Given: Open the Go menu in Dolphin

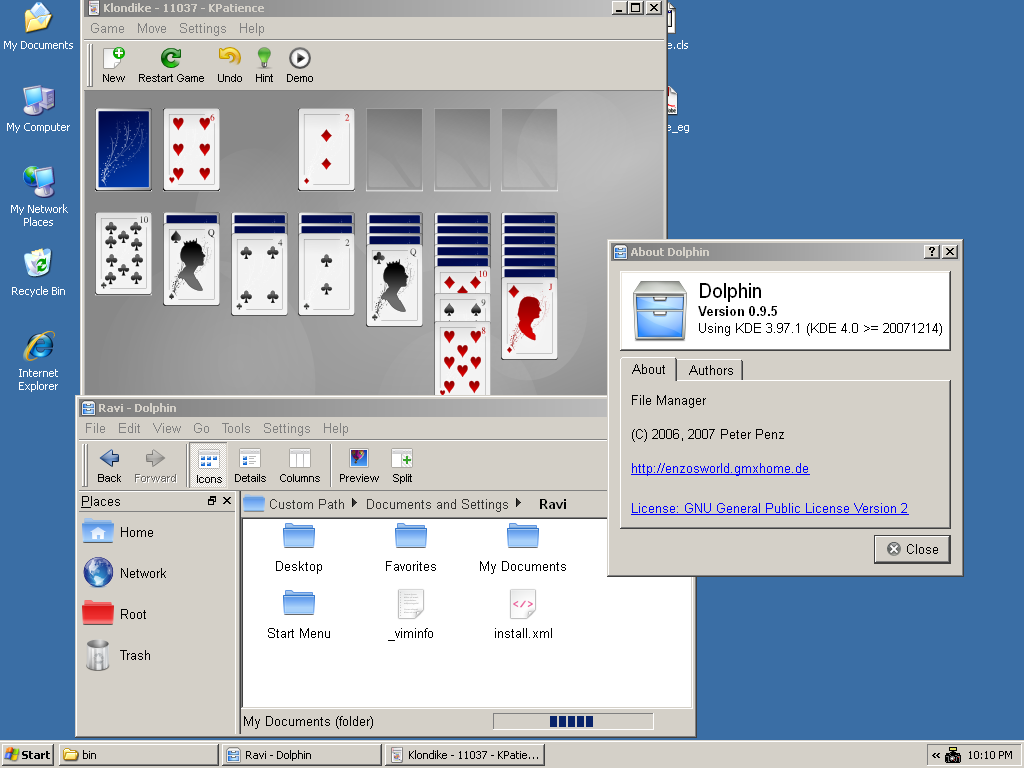Looking at the screenshot, I should pyautogui.click(x=201, y=428).
